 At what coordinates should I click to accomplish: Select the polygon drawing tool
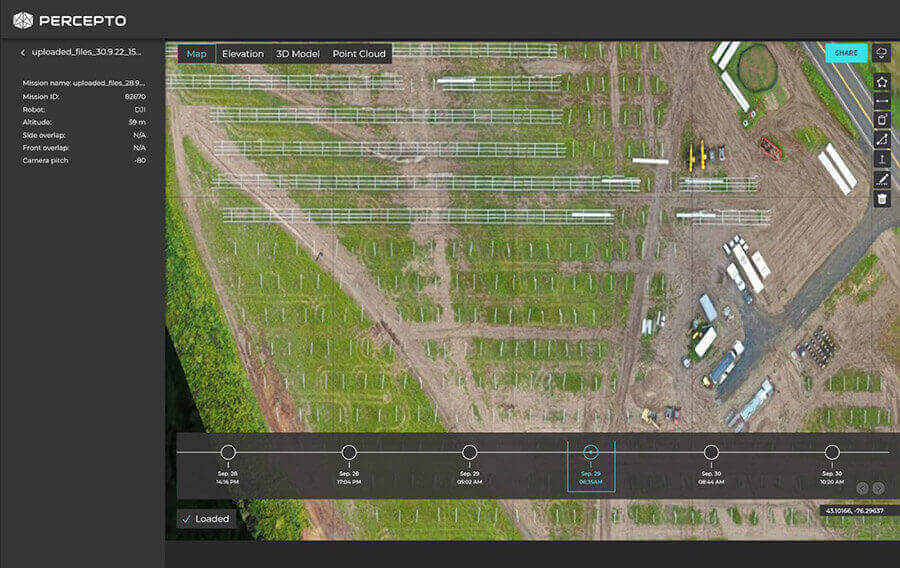[881, 81]
